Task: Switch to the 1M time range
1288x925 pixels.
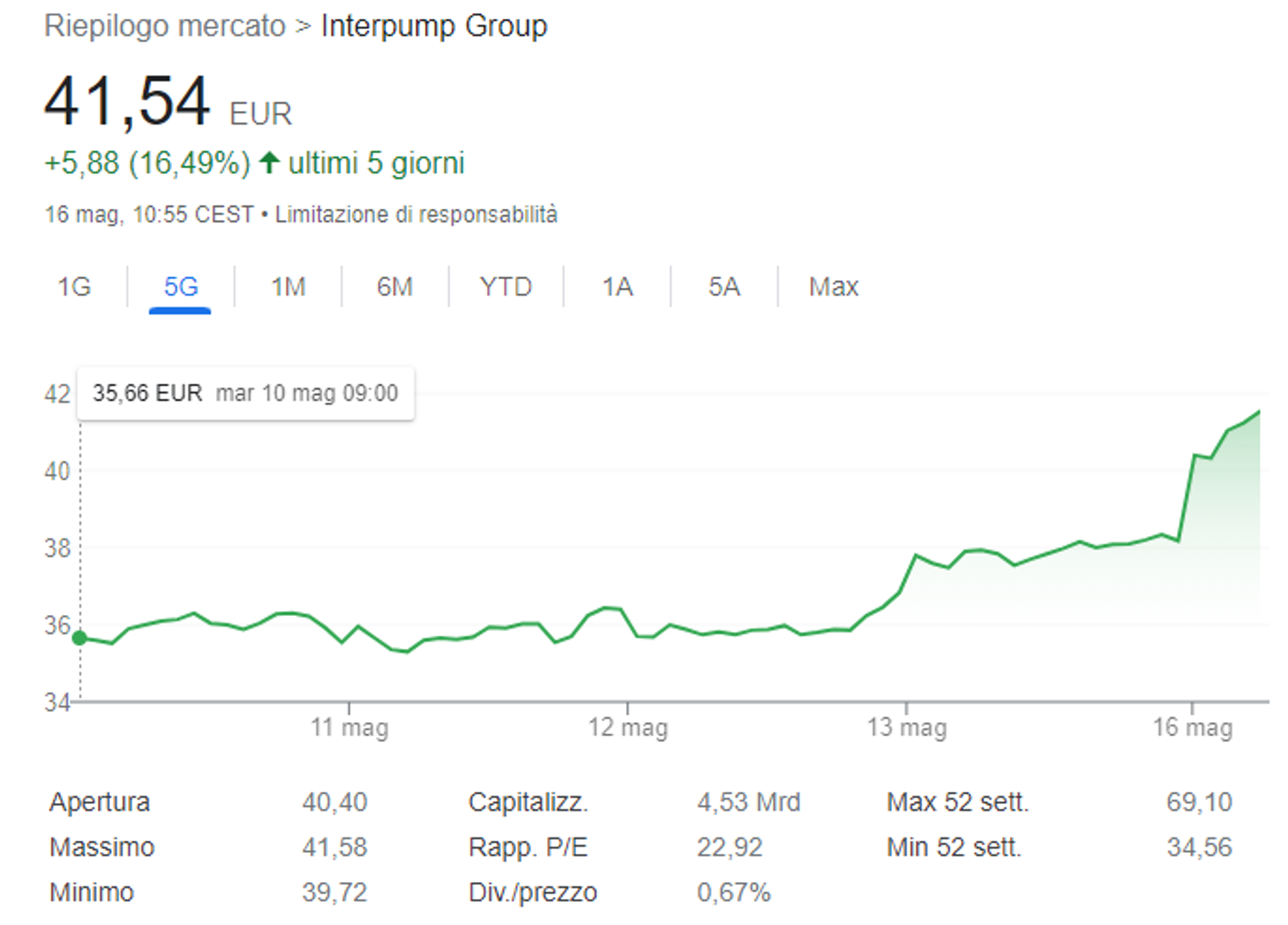Action: [289, 287]
